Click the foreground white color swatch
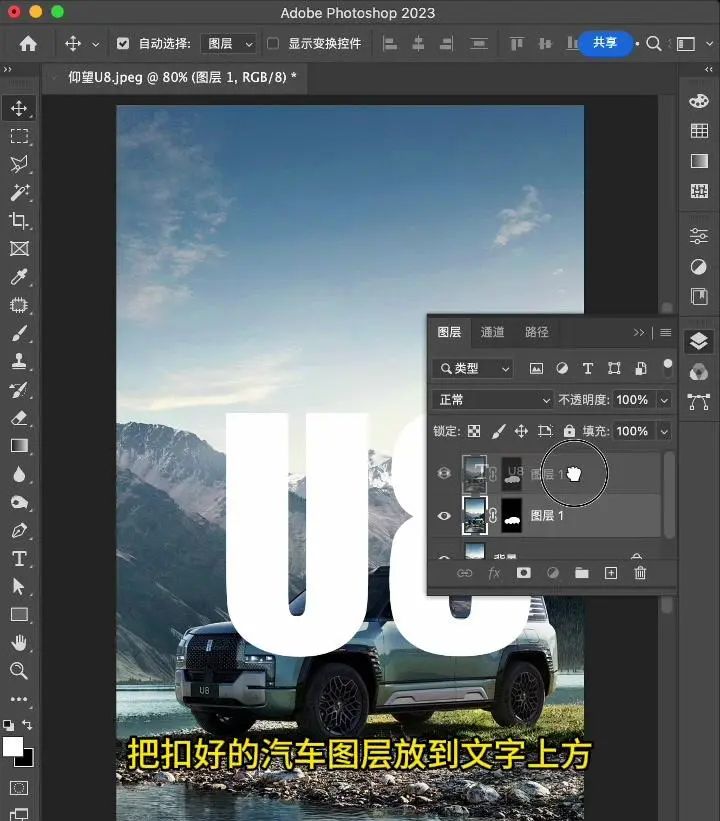The image size is (720, 821). [x=13, y=746]
